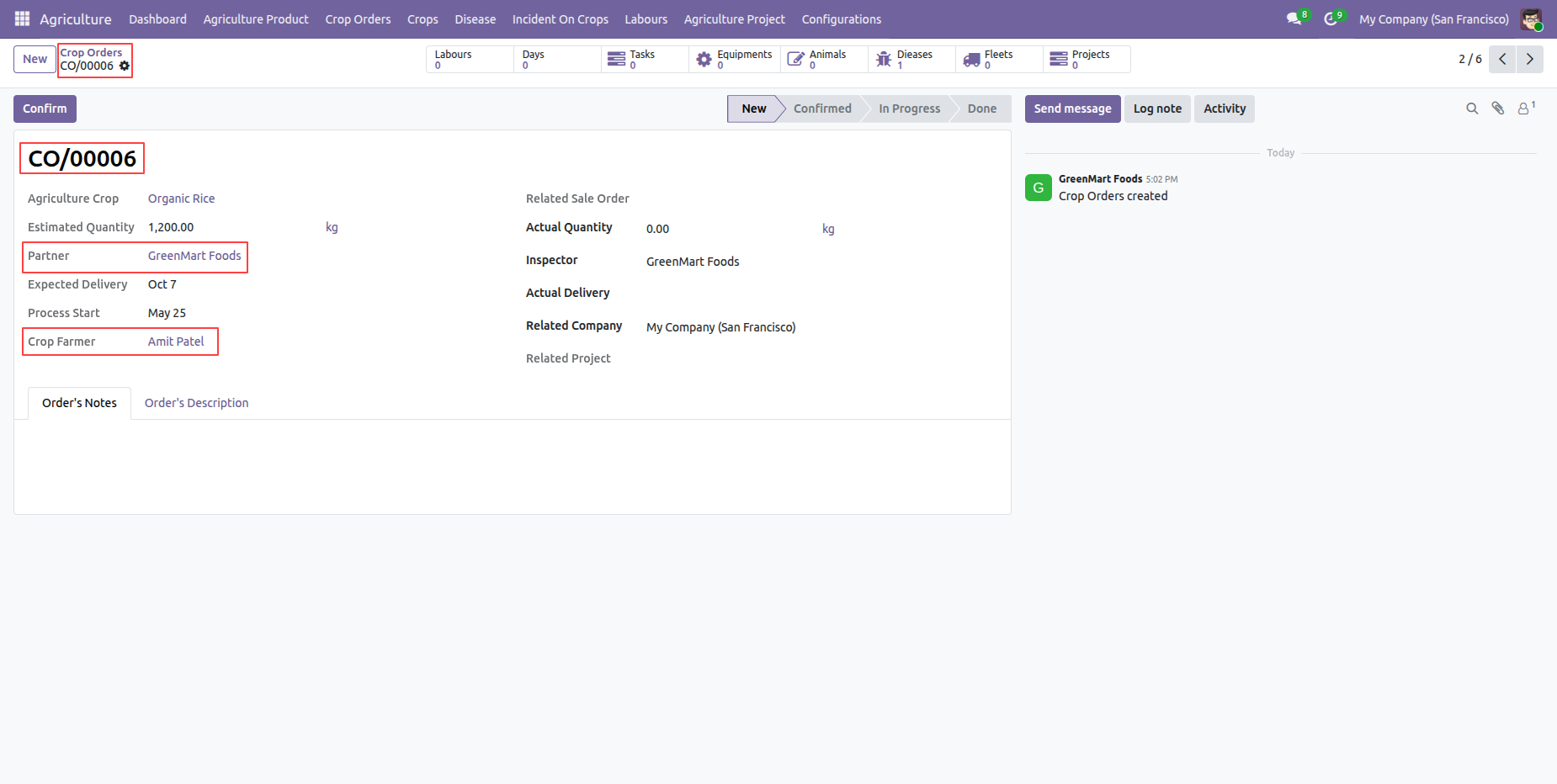The height and width of the screenshot is (784, 1557).
Task: Search messages with magnifier icon in chatter
Action: click(1472, 109)
